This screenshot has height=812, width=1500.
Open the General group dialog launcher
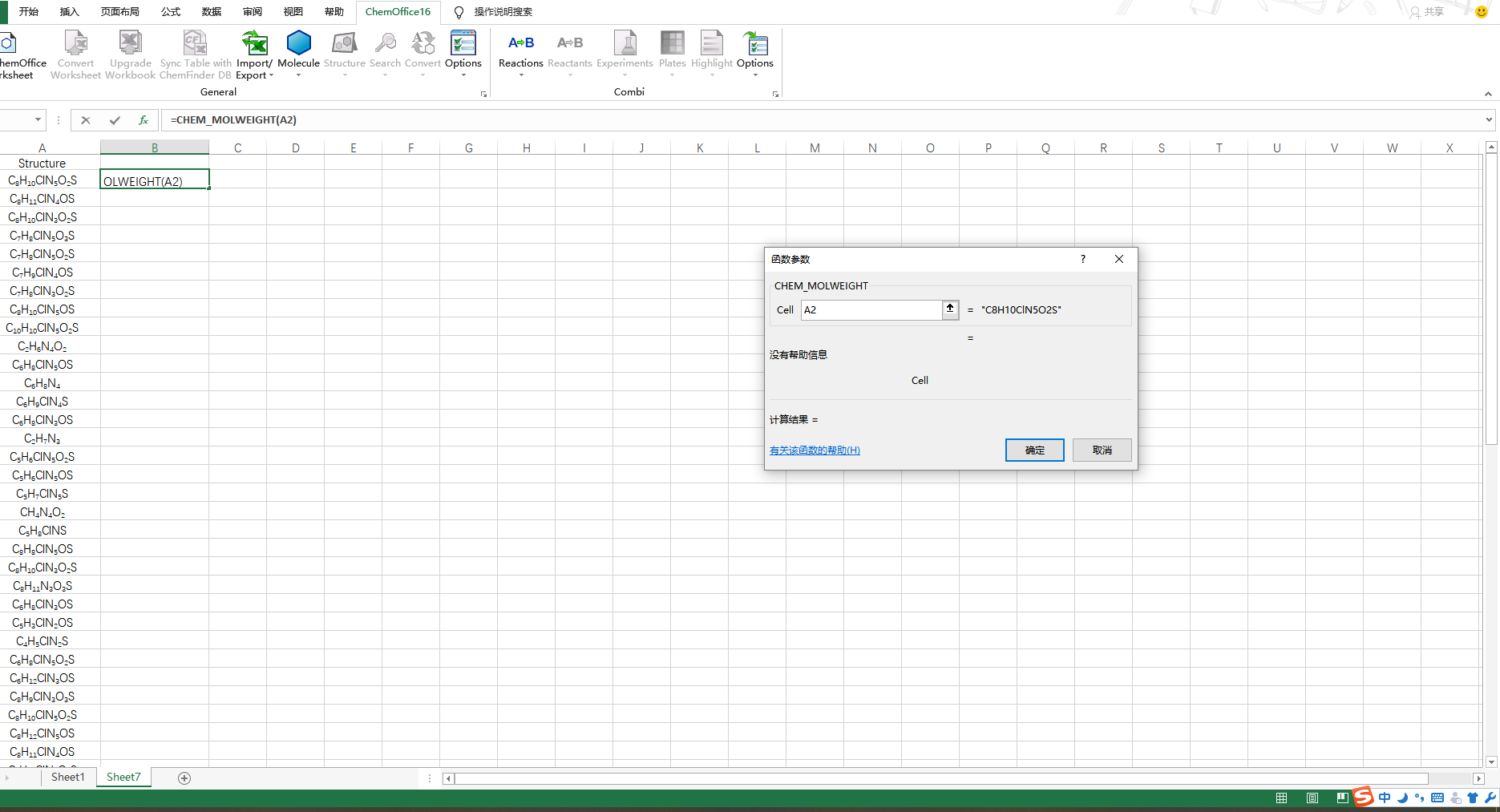point(484,94)
